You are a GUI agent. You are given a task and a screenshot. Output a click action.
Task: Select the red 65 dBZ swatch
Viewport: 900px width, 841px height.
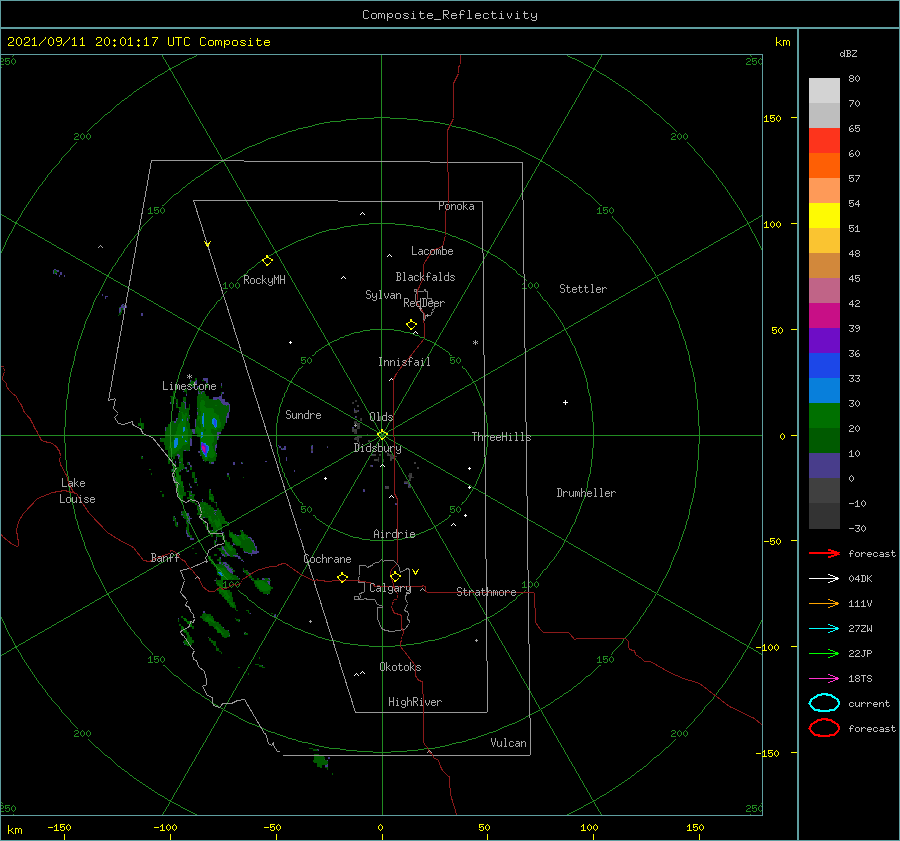pos(824,141)
